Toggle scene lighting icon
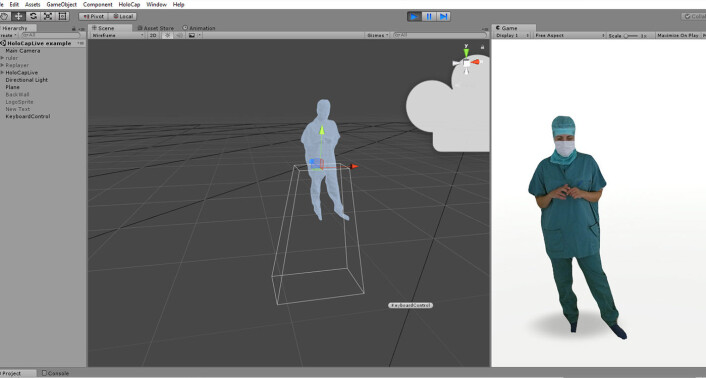The image size is (706, 378). click(167, 35)
